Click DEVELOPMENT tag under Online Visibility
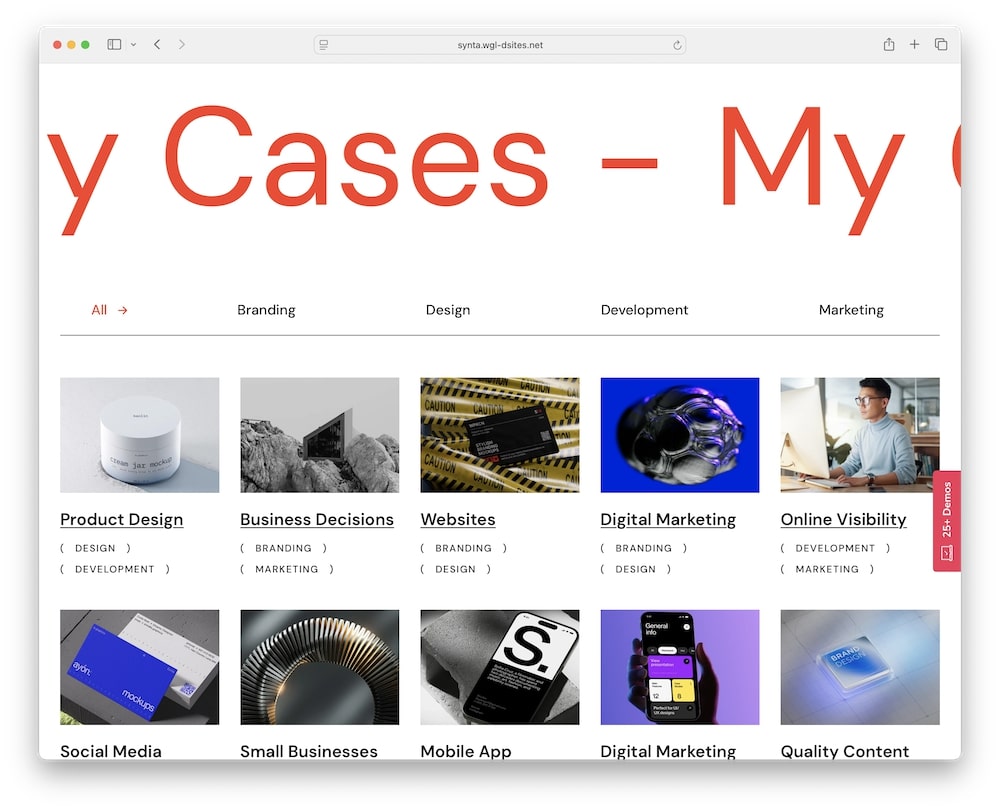 (835, 548)
